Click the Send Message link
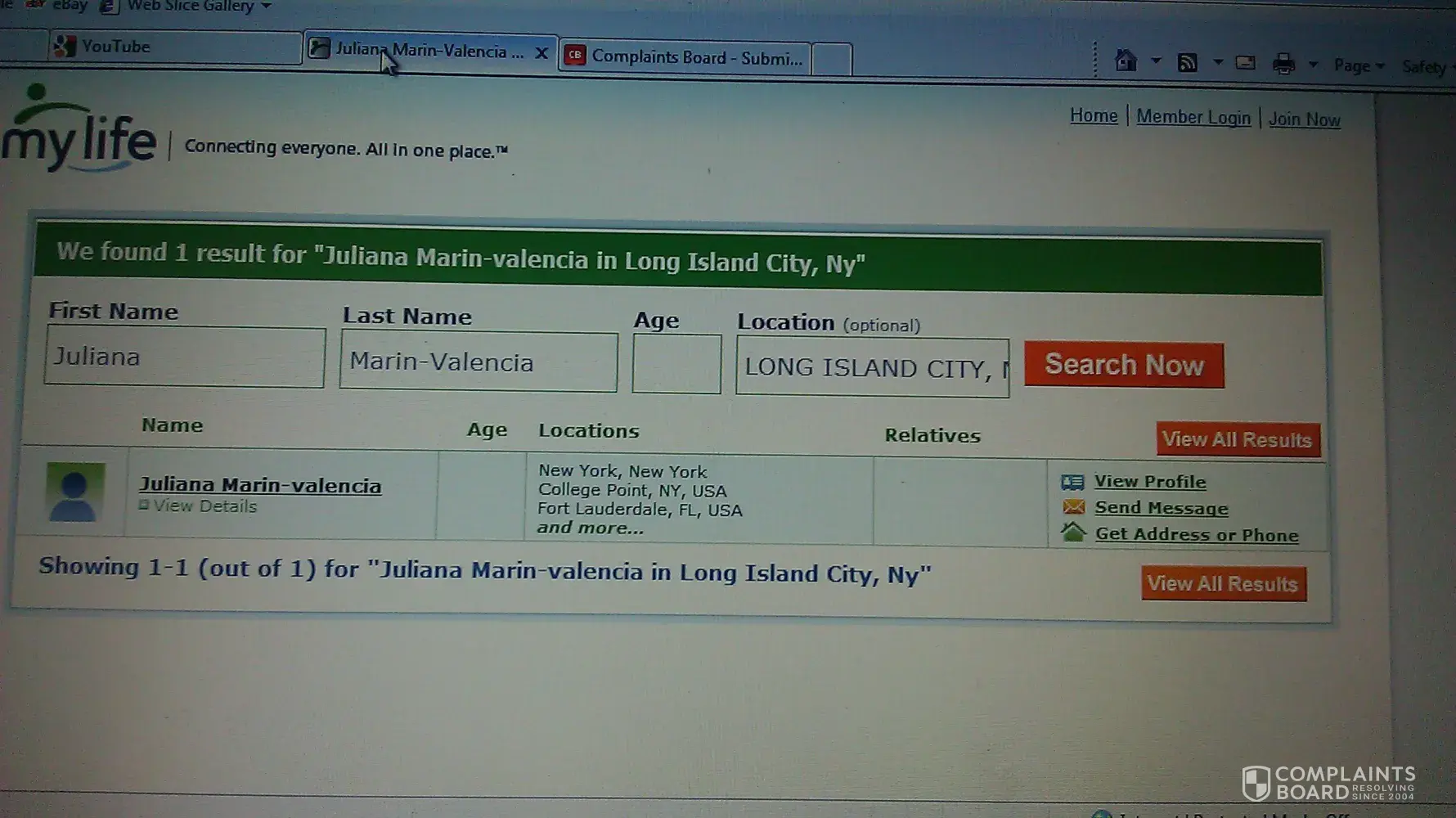 [1162, 508]
